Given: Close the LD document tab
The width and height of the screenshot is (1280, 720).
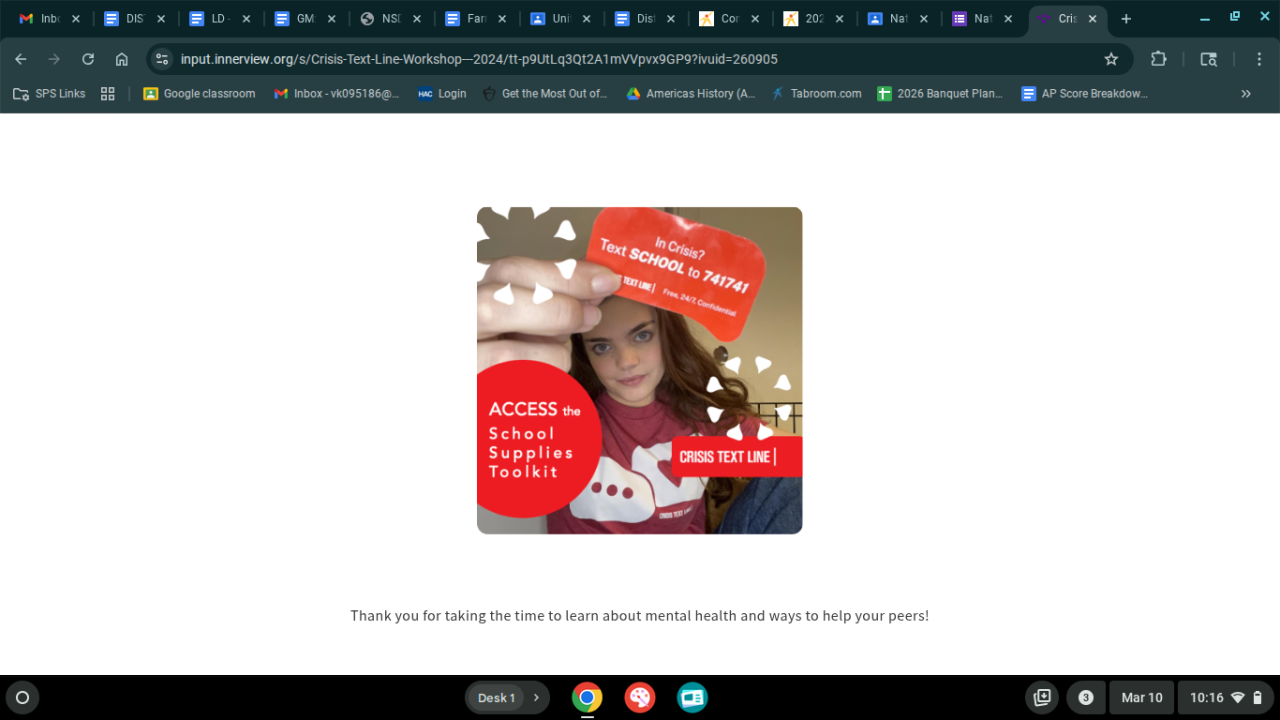Looking at the screenshot, I should pyautogui.click(x=246, y=19).
